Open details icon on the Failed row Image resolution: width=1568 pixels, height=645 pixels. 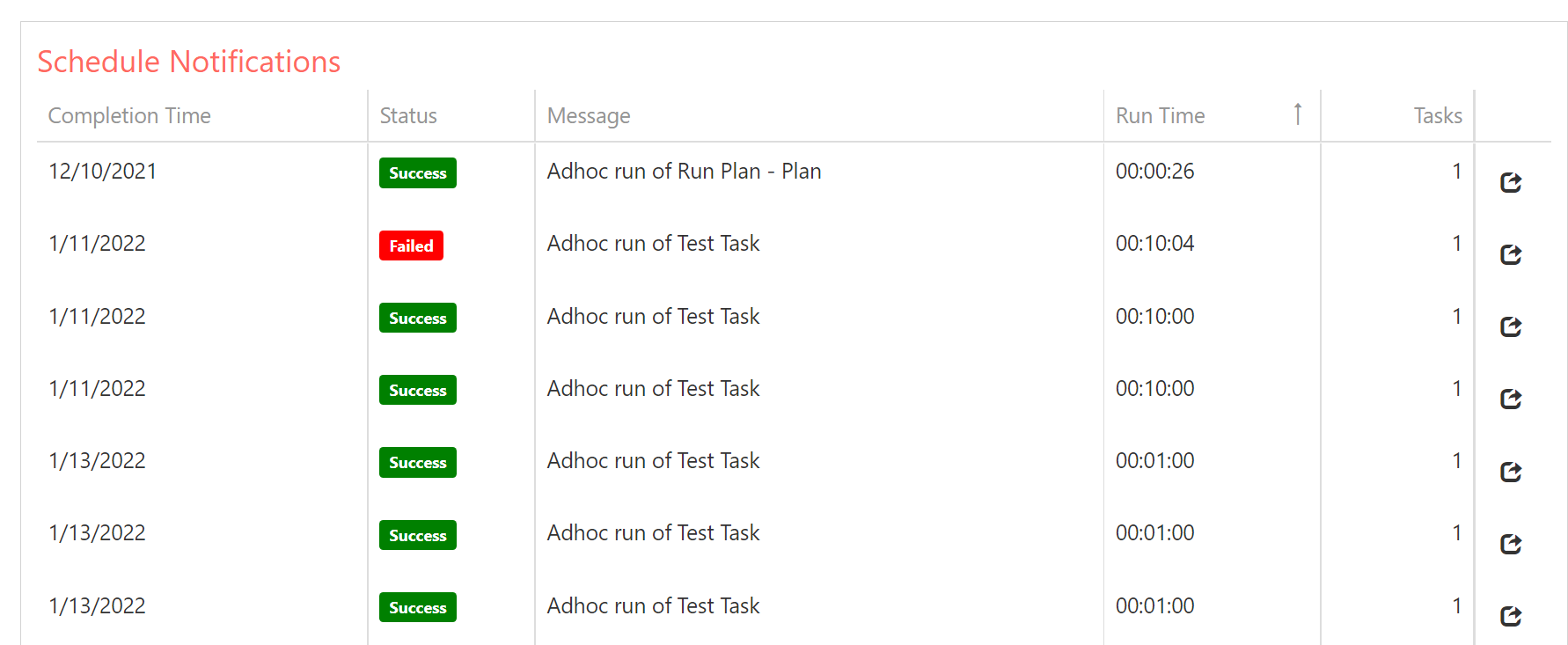[1511, 254]
